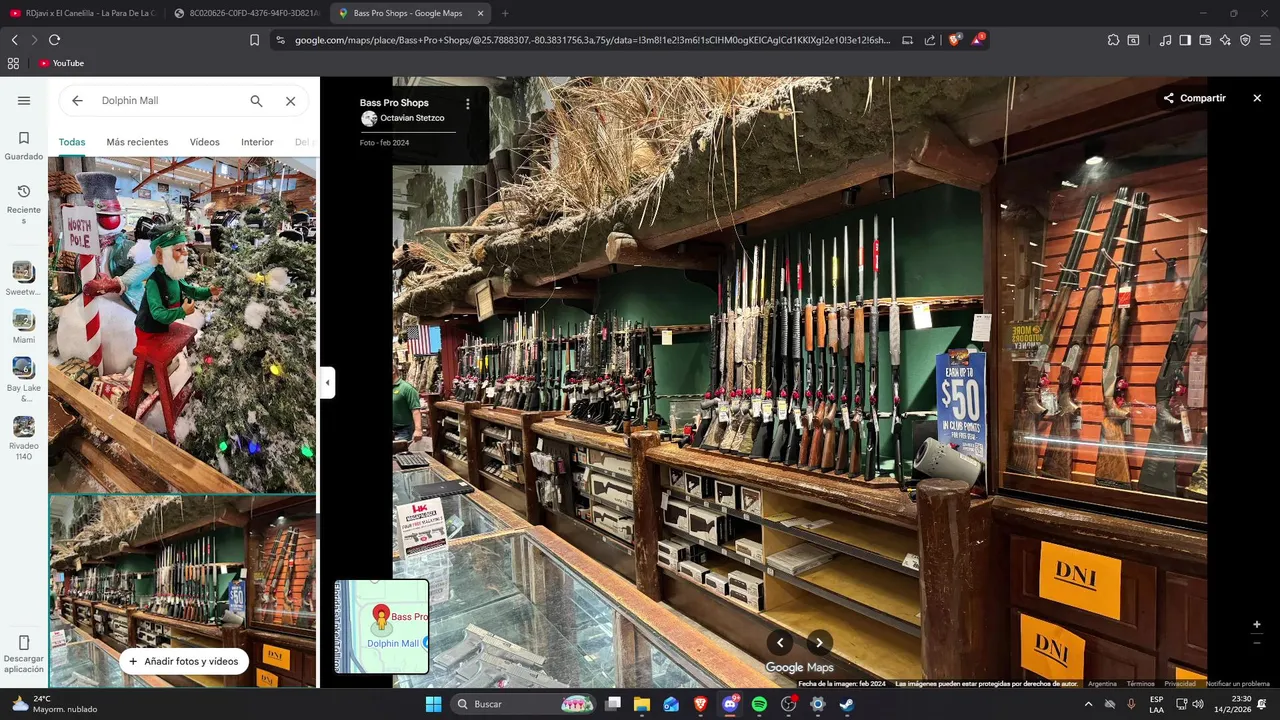1280x720 pixels.
Task: Click Descargar aplicación phone icon
Action: (24, 642)
